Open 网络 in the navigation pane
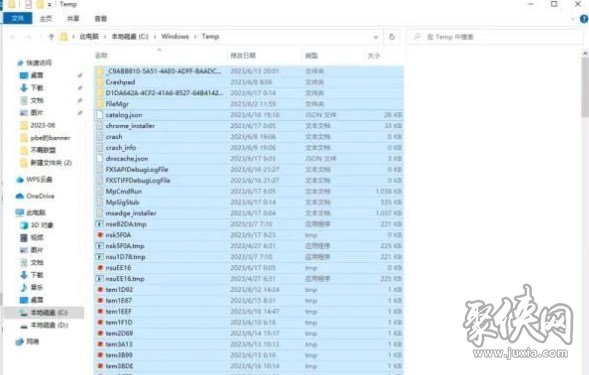589x375 pixels. pyautogui.click(x=33, y=342)
